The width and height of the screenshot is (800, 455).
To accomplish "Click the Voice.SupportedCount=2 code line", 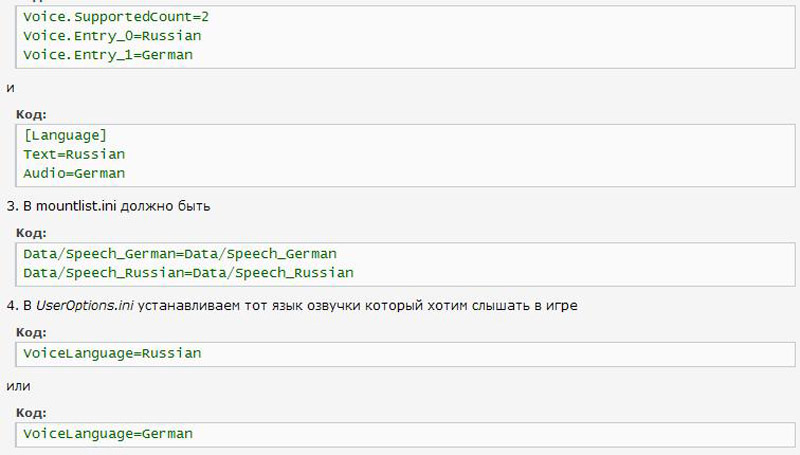I will pyautogui.click(x=116, y=17).
